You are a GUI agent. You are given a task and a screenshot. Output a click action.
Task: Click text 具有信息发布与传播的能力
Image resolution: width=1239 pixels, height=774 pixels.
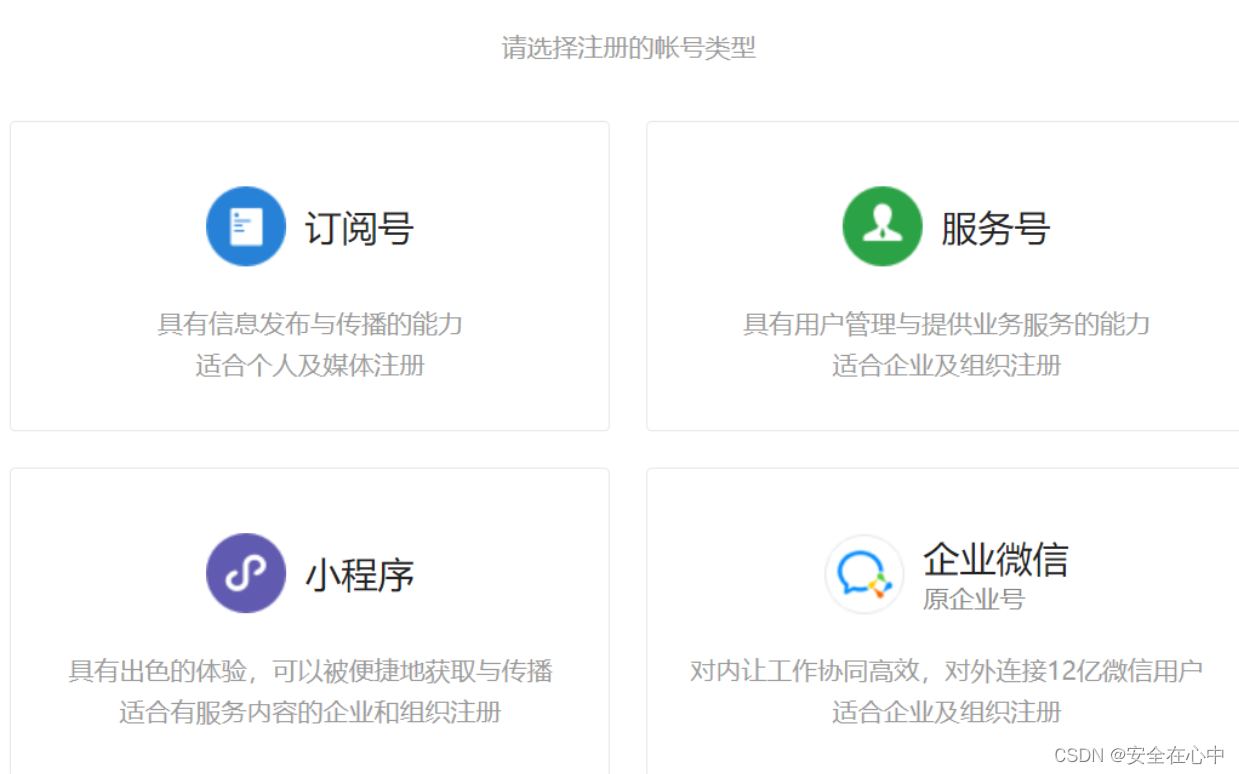point(310,324)
